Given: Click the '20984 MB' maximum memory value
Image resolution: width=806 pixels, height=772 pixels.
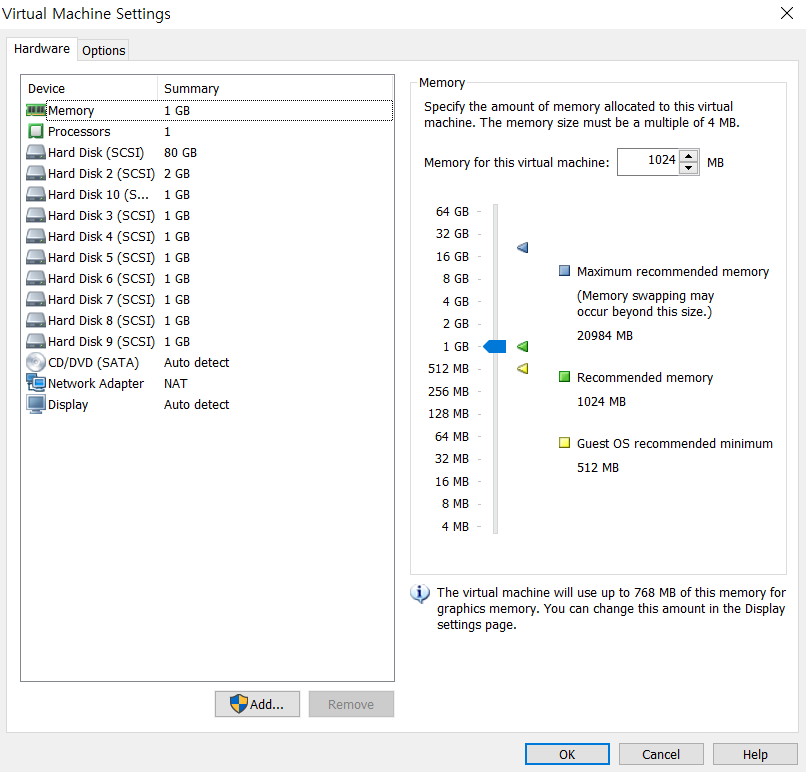Looking at the screenshot, I should tap(604, 335).
